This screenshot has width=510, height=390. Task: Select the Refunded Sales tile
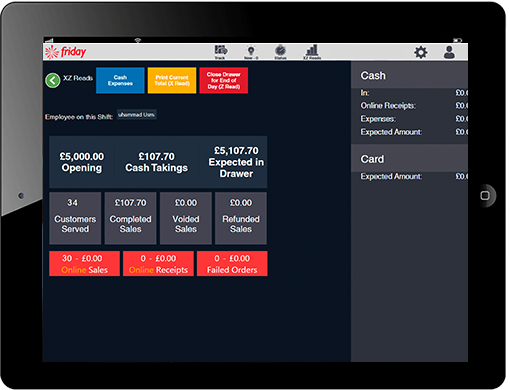coord(241,218)
